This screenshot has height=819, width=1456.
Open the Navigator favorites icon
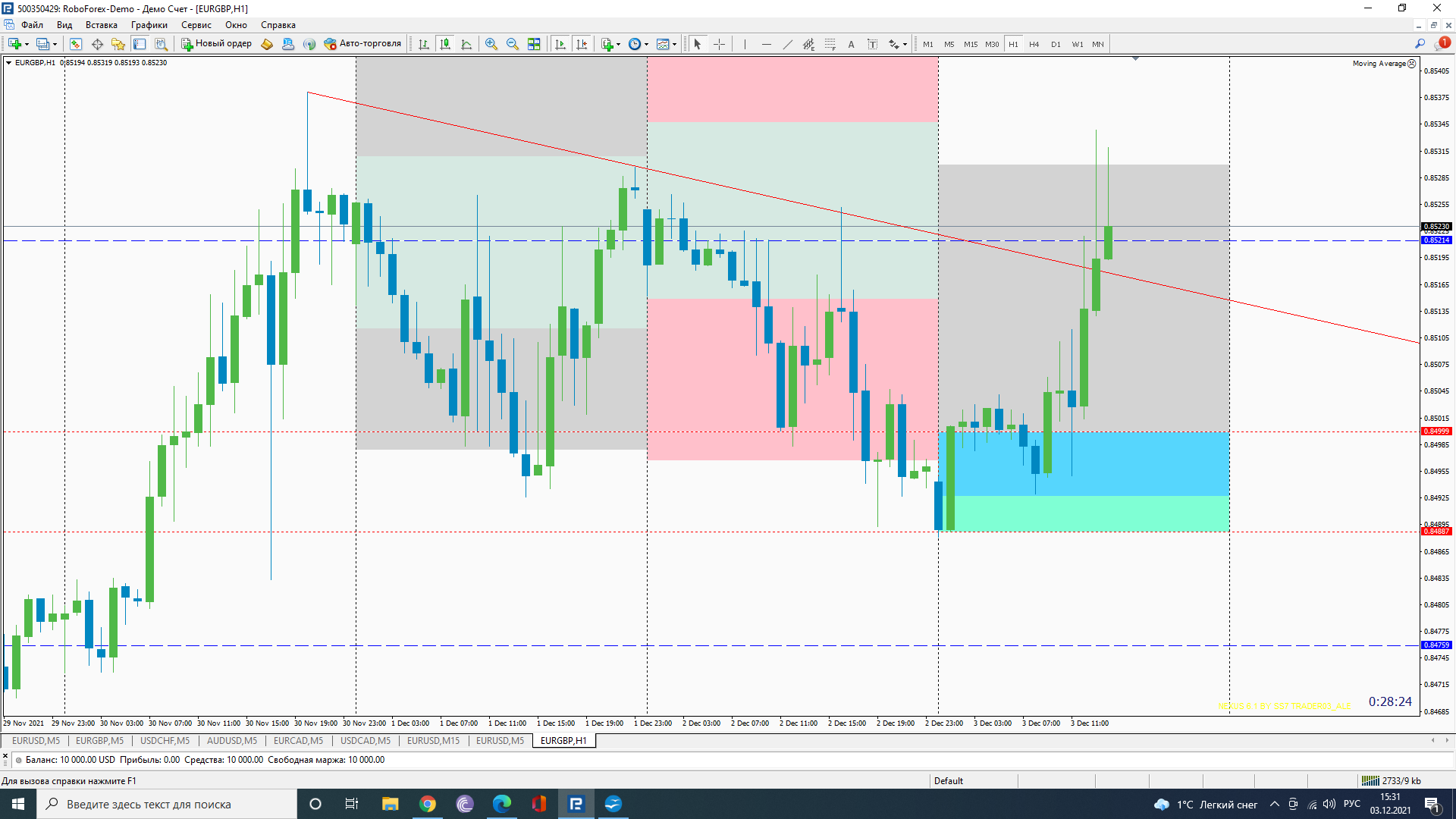click(118, 44)
